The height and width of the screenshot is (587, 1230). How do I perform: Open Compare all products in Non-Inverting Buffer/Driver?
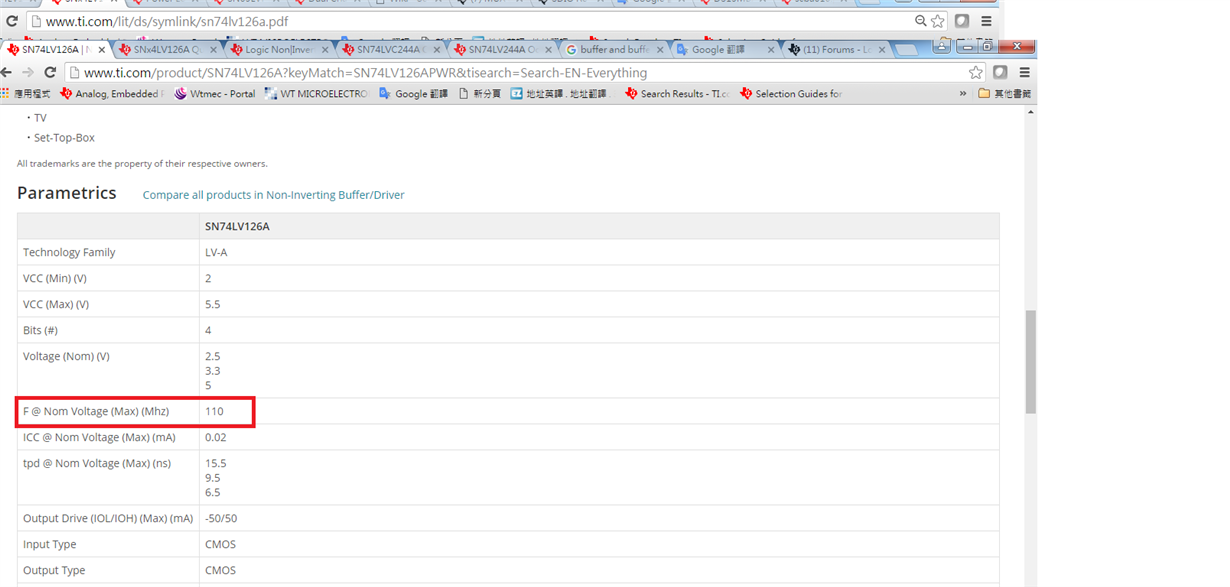[x=273, y=195]
